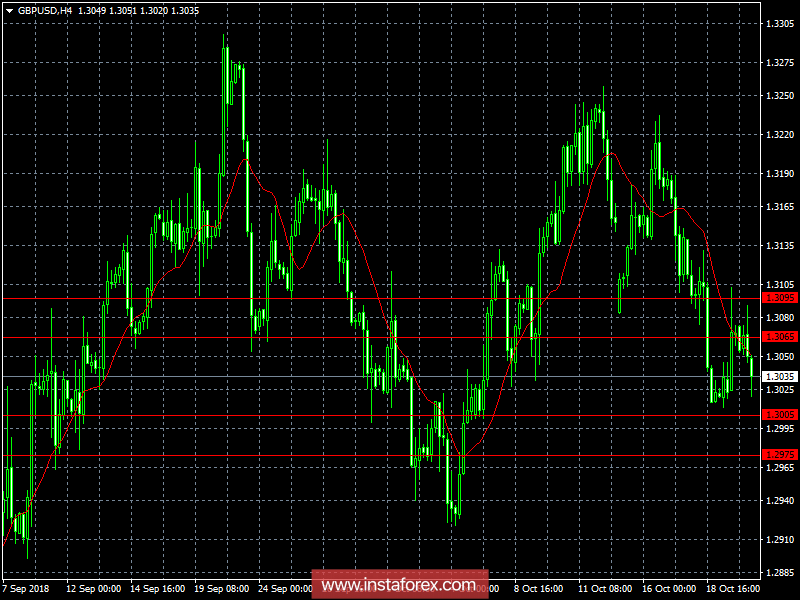
Task: Click the 7 Sep 2018 date label
Action: point(28,589)
